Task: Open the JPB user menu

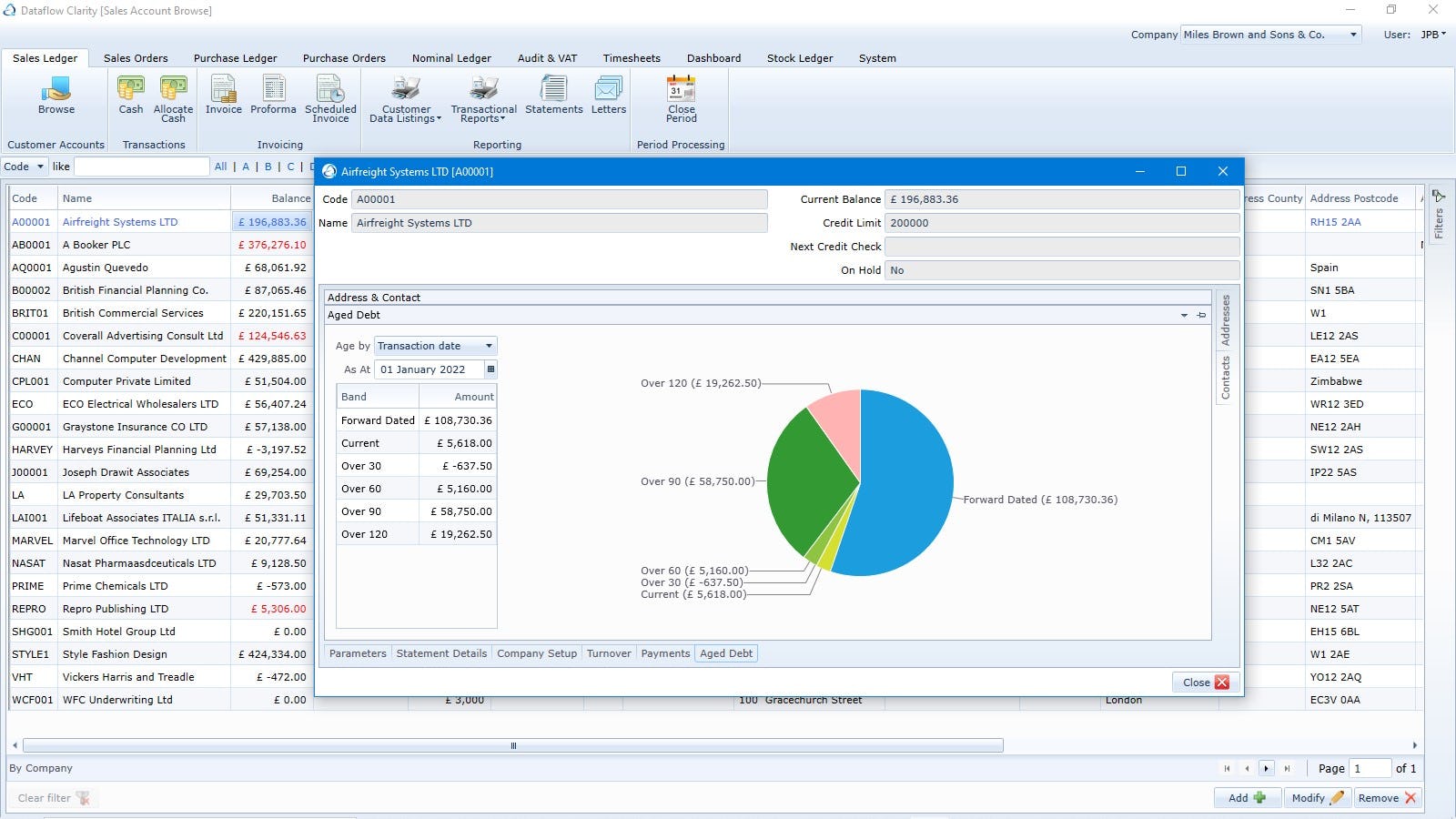Action: point(1433,35)
